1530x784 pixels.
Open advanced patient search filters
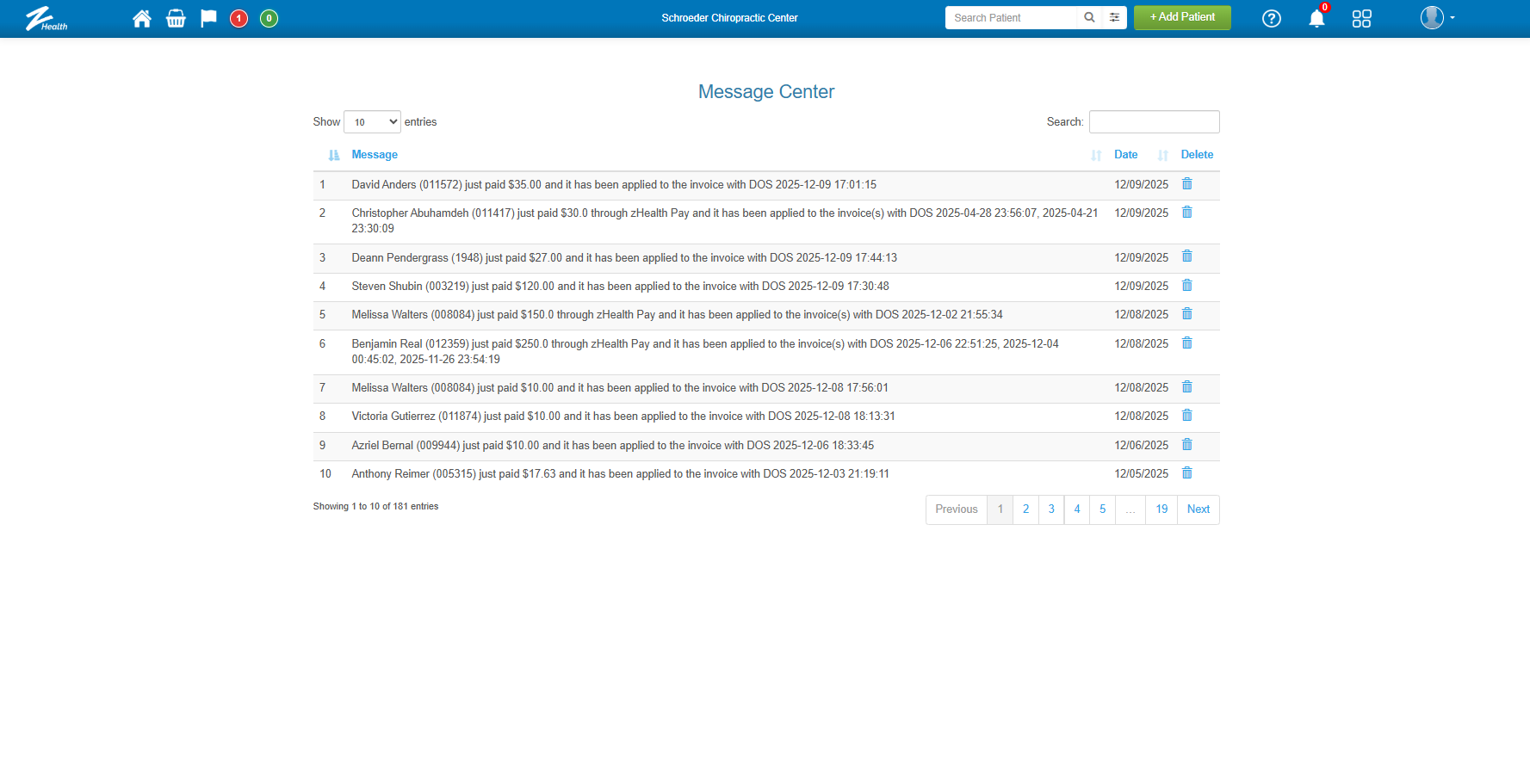(x=1115, y=17)
